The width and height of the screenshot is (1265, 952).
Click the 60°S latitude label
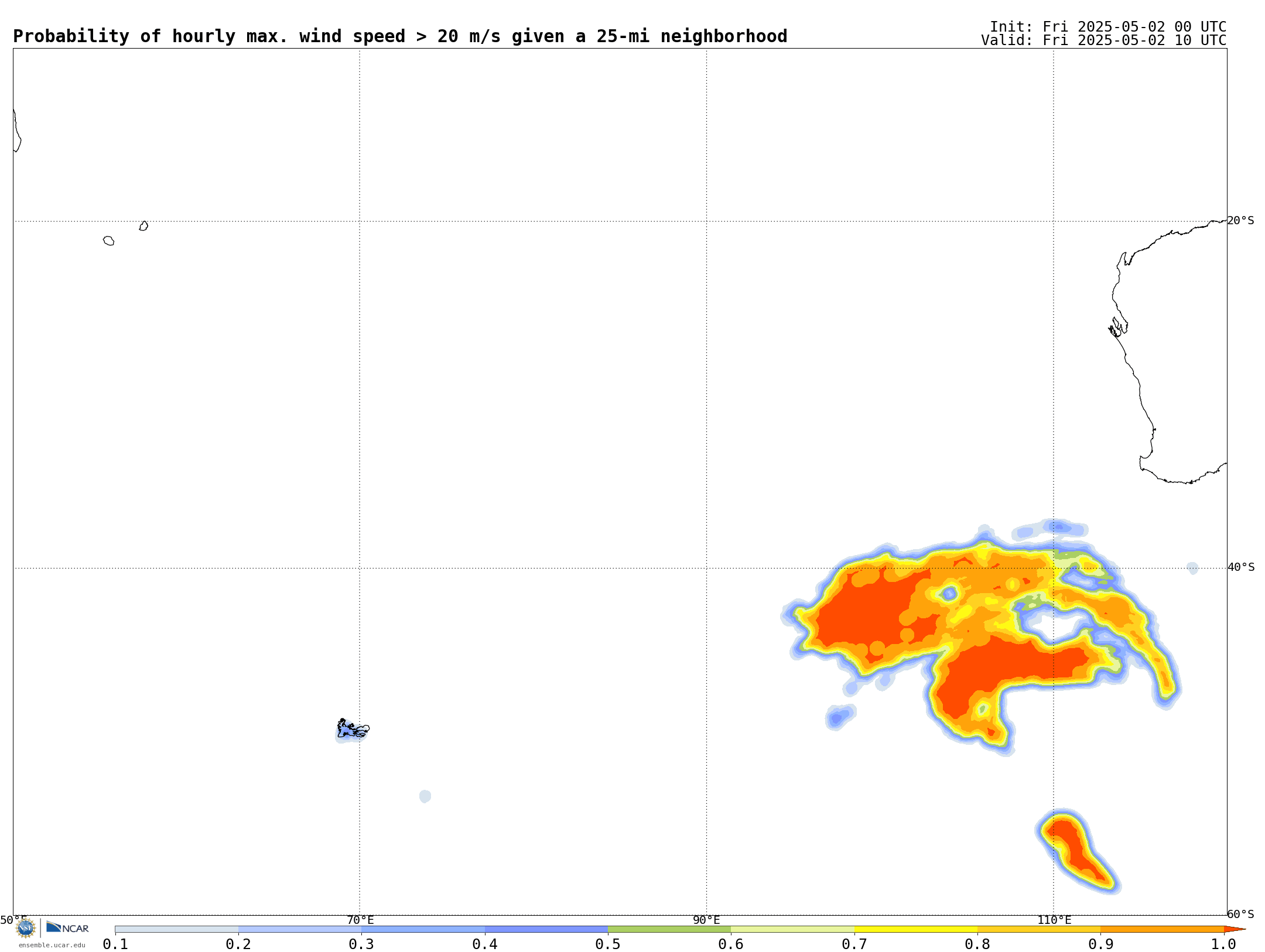(x=1241, y=914)
